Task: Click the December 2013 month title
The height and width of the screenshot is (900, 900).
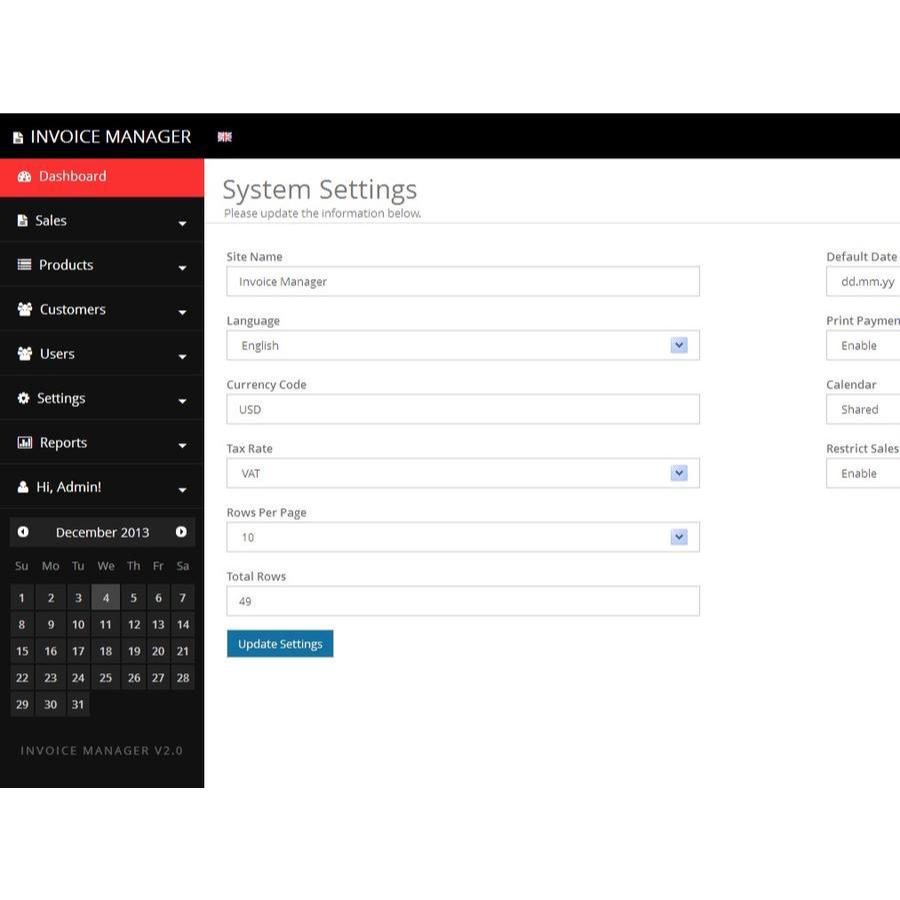Action: tap(102, 532)
